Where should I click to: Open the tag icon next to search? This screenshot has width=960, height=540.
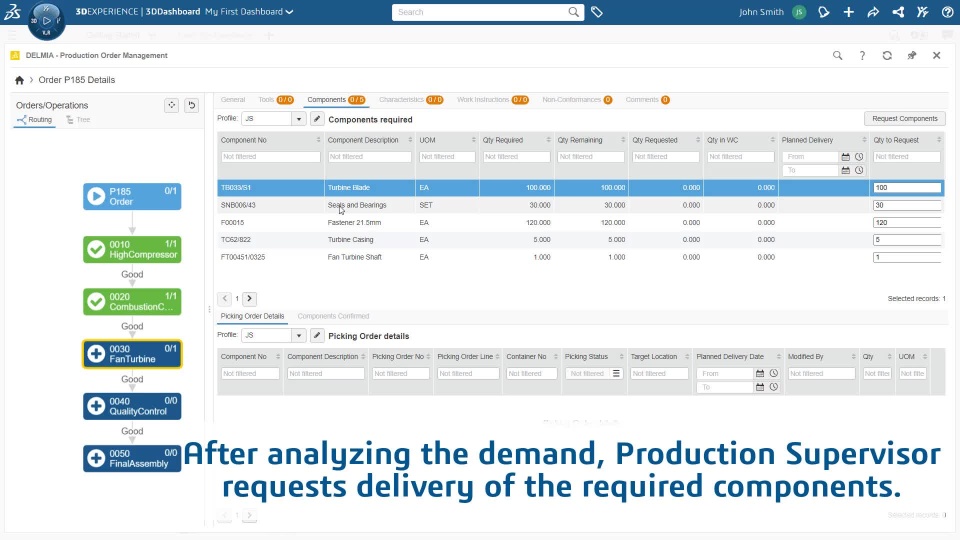tap(597, 12)
